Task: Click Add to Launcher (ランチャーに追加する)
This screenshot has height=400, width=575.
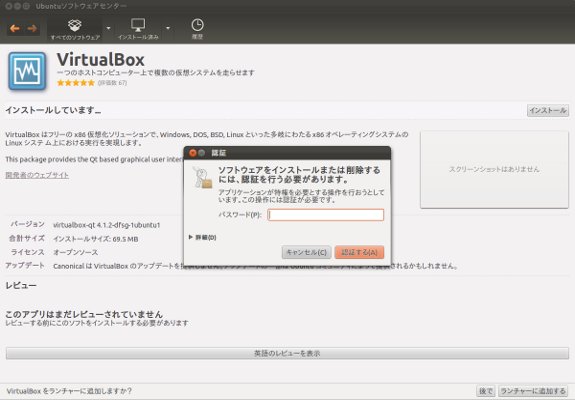Action: 533,391
